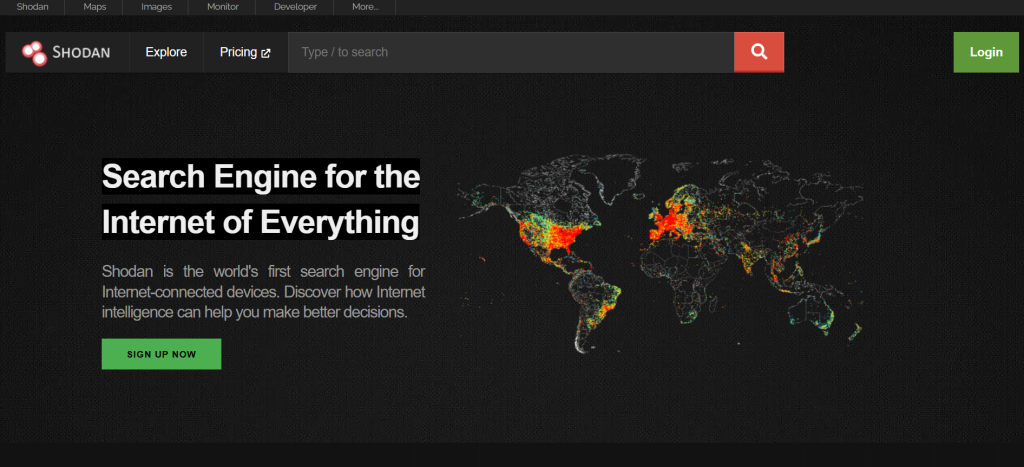Viewport: 1024px width, 467px height.
Task: Open Maps in the top bar
Action: (x=95, y=7)
